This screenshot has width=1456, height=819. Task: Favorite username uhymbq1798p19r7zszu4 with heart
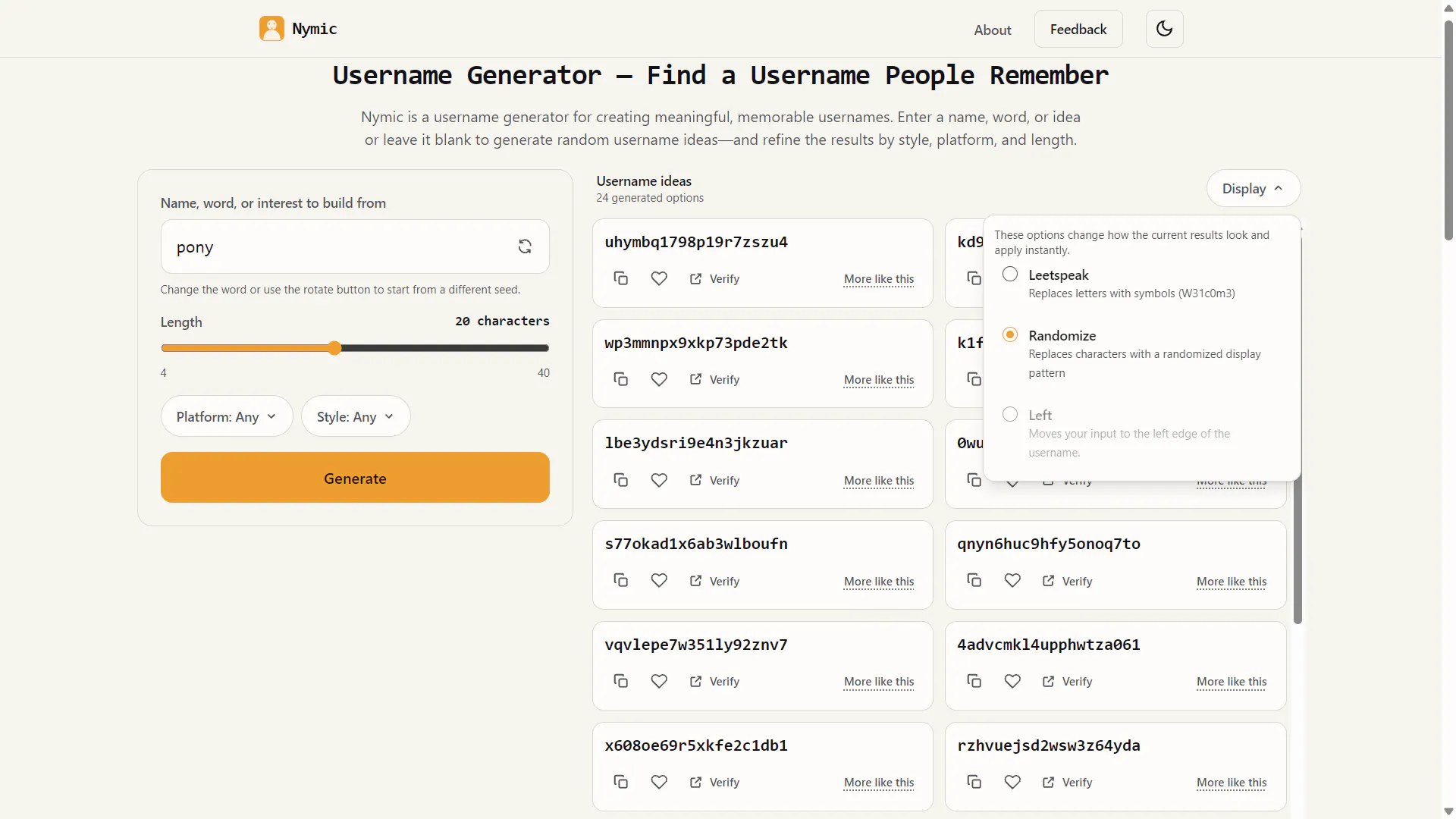[x=659, y=278]
